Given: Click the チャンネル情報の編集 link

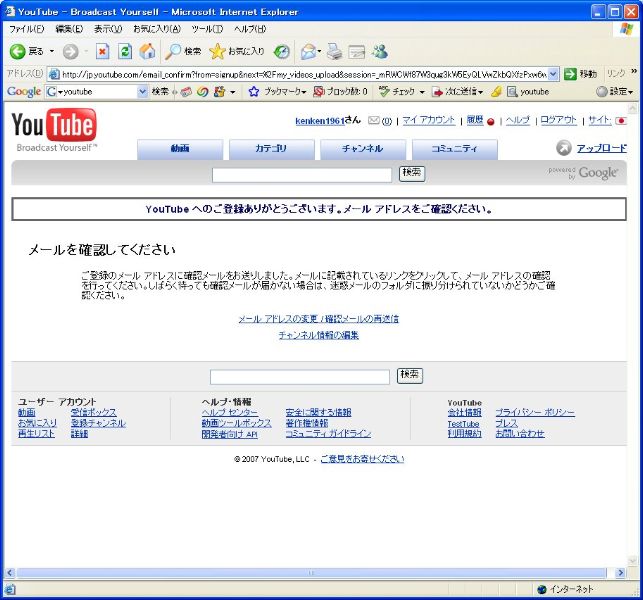Looking at the screenshot, I should coord(318,335).
